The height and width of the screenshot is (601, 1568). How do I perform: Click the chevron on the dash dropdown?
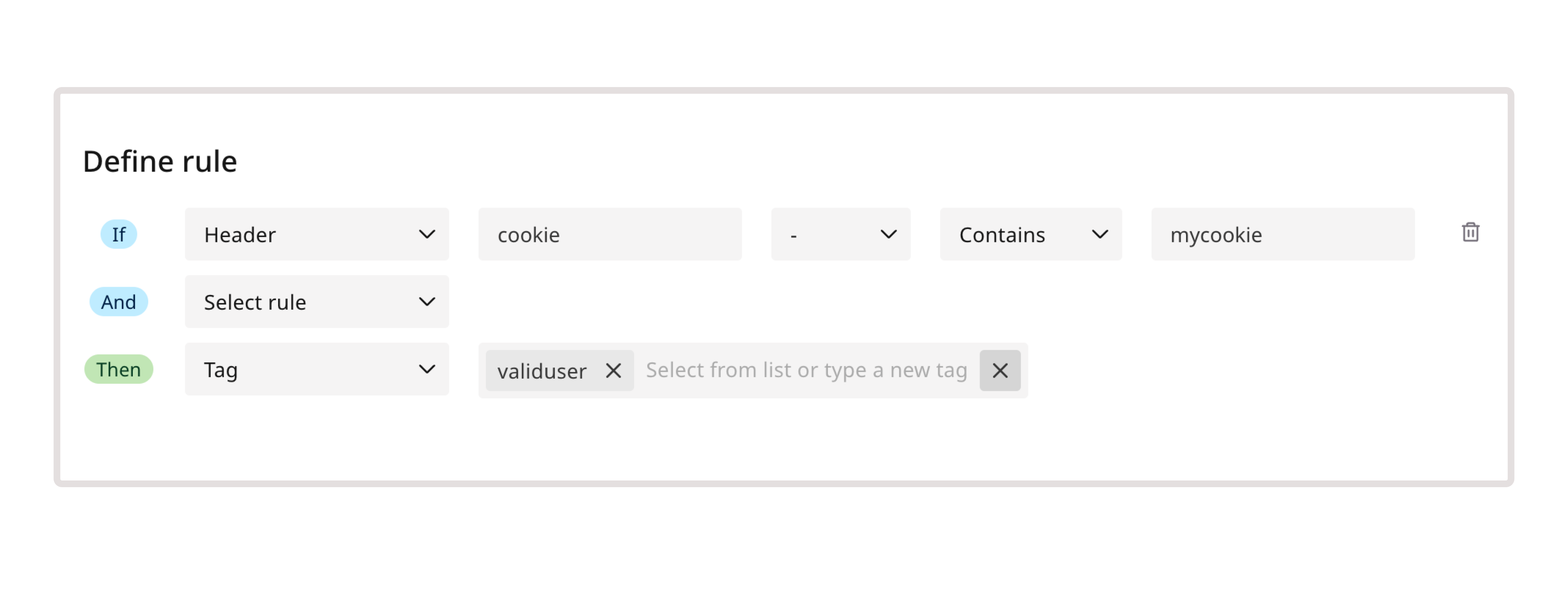[x=889, y=234]
